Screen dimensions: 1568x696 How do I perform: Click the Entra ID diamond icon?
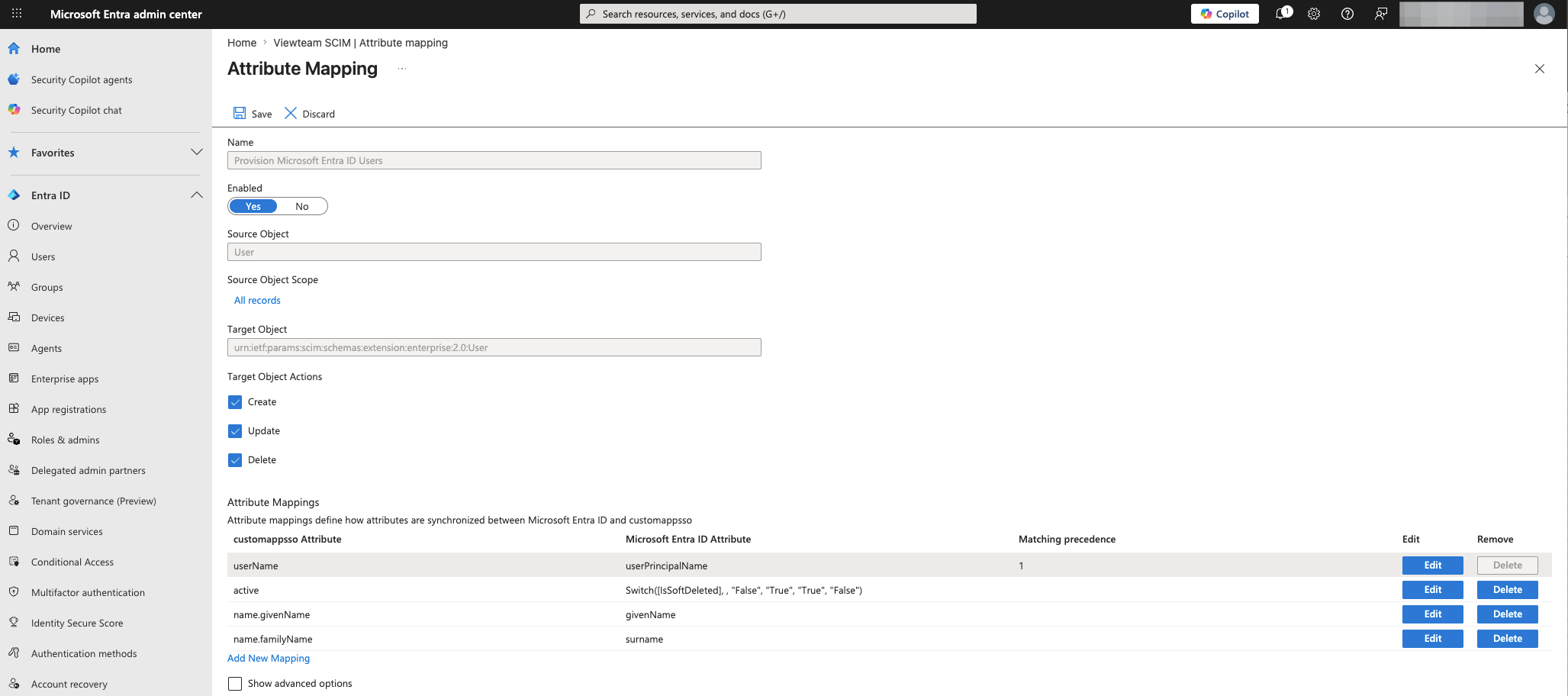[14, 195]
